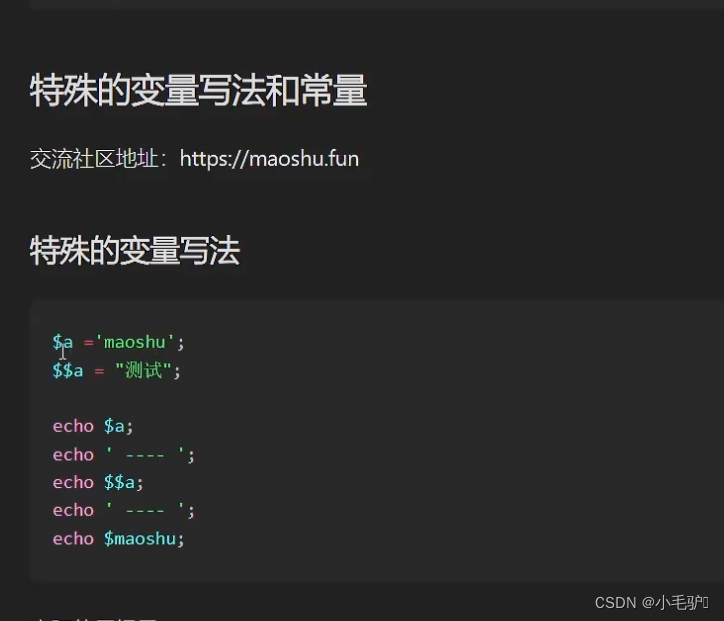Image resolution: width=724 pixels, height=621 pixels.
Task: Select the $maoshu variable in last line
Action: pos(140,539)
